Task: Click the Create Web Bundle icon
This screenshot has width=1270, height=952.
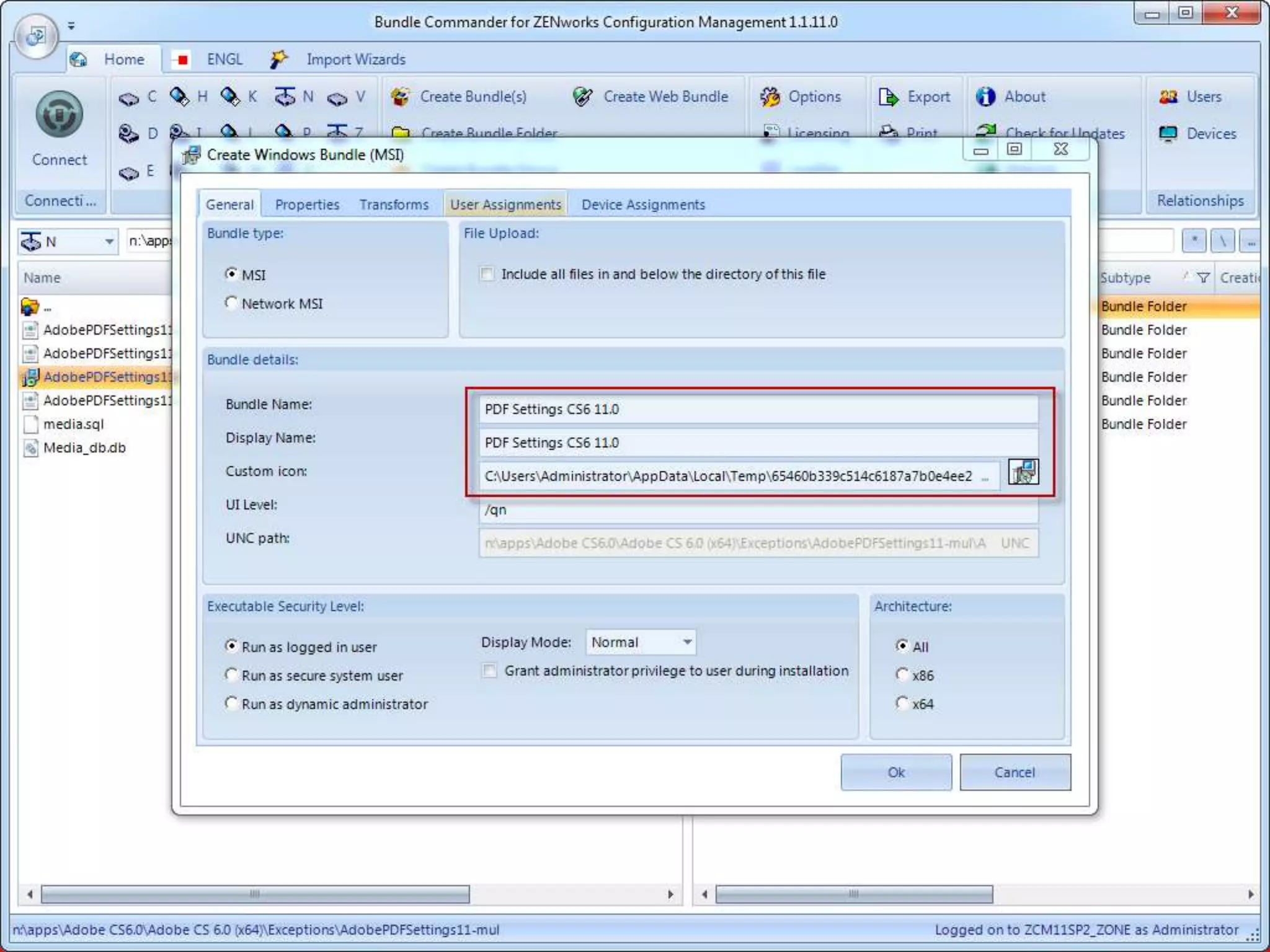Action: pyautogui.click(x=583, y=97)
